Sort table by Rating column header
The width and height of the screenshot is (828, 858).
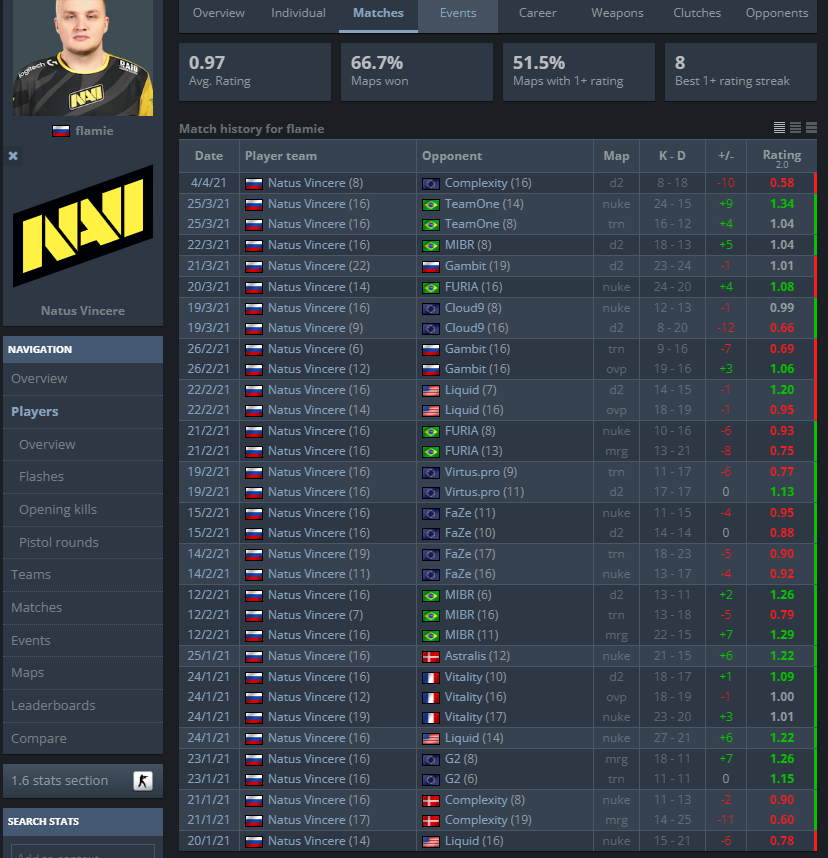781,156
